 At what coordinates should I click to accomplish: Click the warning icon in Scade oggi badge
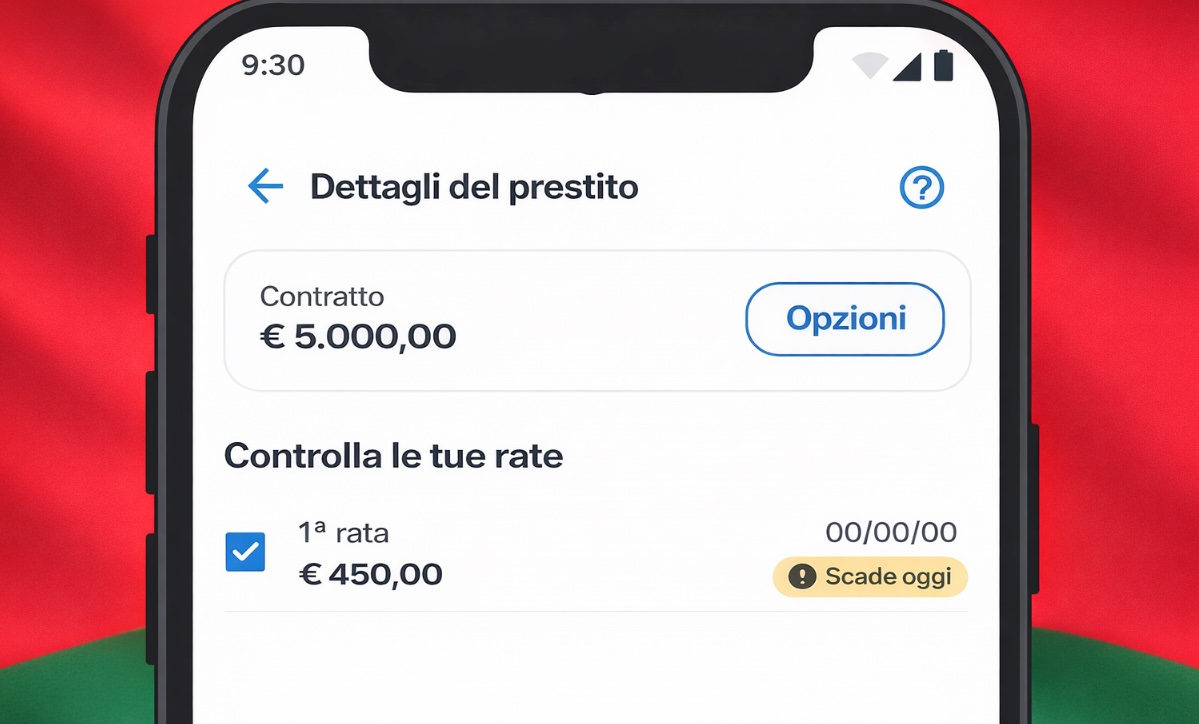[802, 577]
